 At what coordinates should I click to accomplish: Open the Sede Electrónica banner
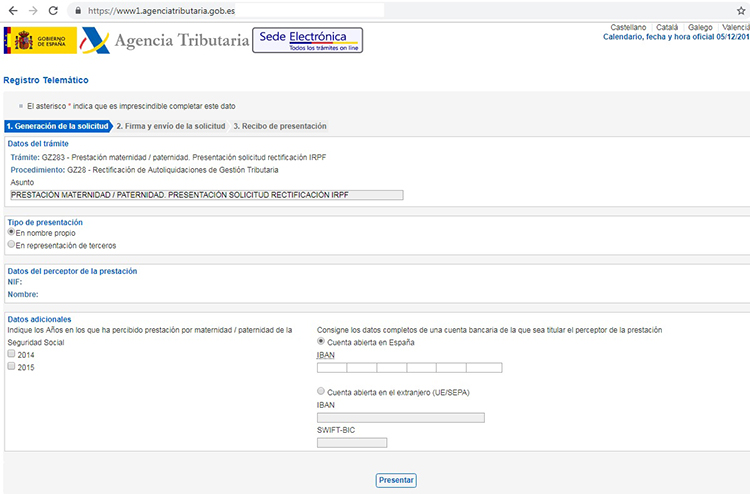coord(310,40)
